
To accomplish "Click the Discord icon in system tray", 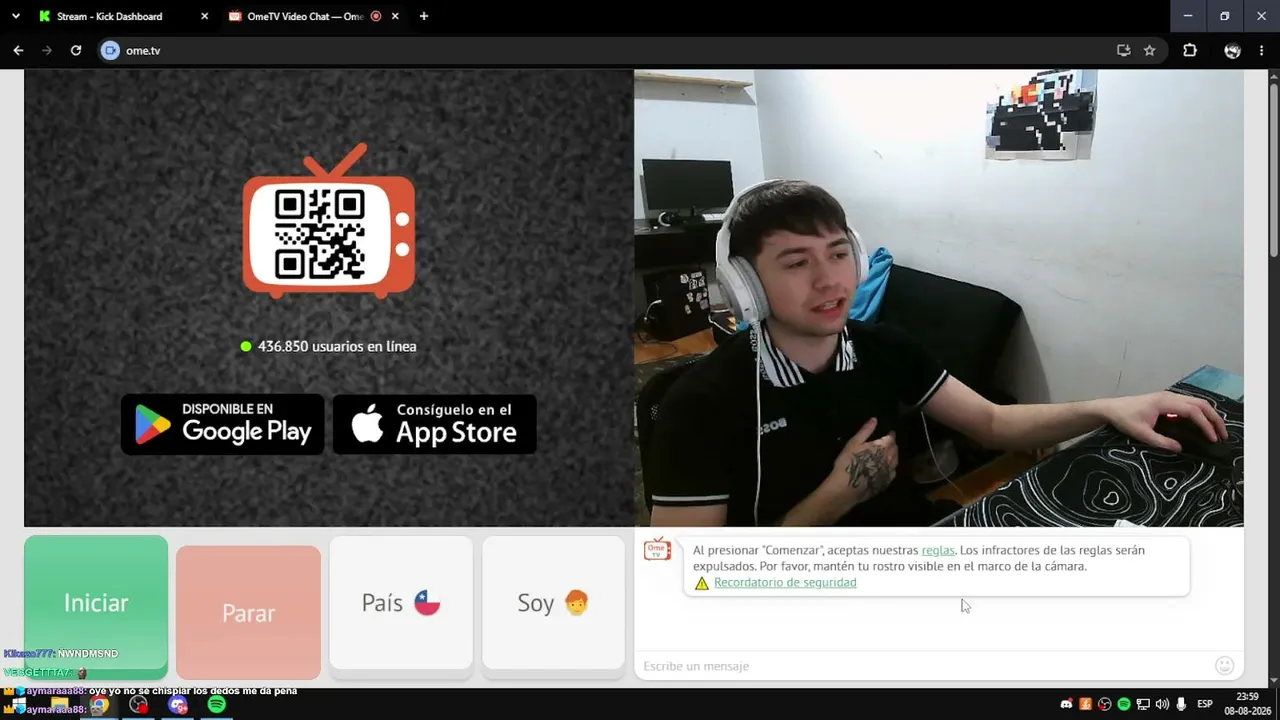I will point(1066,705).
